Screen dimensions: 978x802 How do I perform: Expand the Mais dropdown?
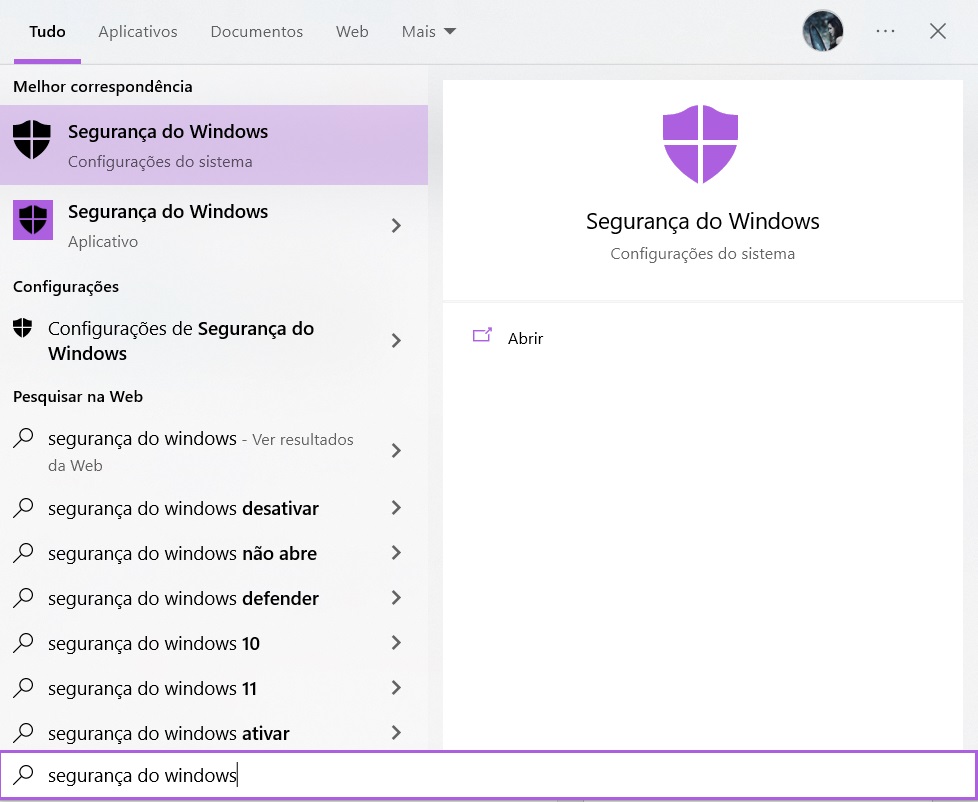428,32
